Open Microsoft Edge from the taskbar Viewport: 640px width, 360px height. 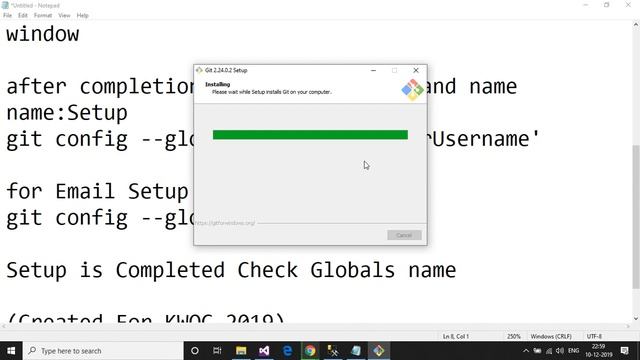(x=287, y=351)
